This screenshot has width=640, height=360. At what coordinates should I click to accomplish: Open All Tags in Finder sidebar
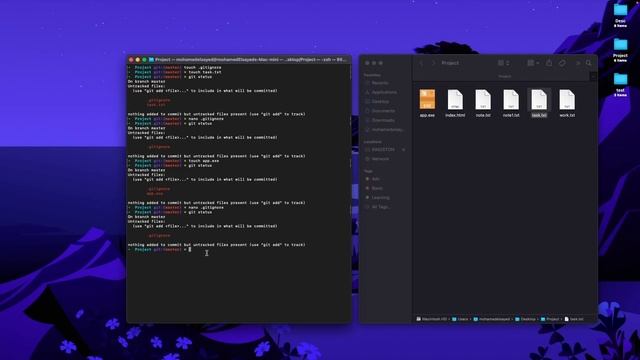[381, 207]
